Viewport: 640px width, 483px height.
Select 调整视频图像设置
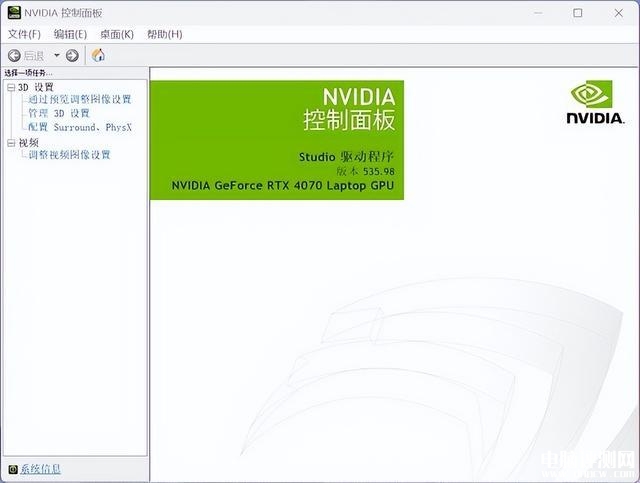click(x=69, y=155)
